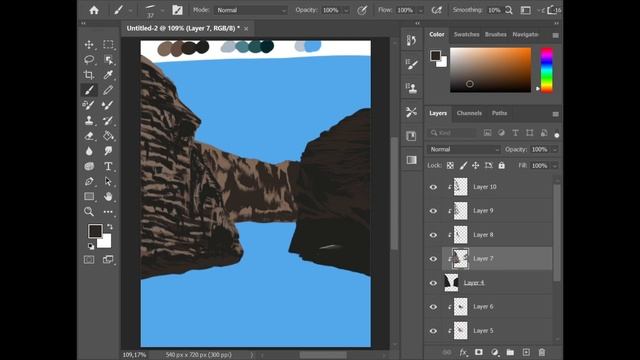The image size is (640, 360).
Task: Open layer styles fx button
Action: click(x=463, y=352)
